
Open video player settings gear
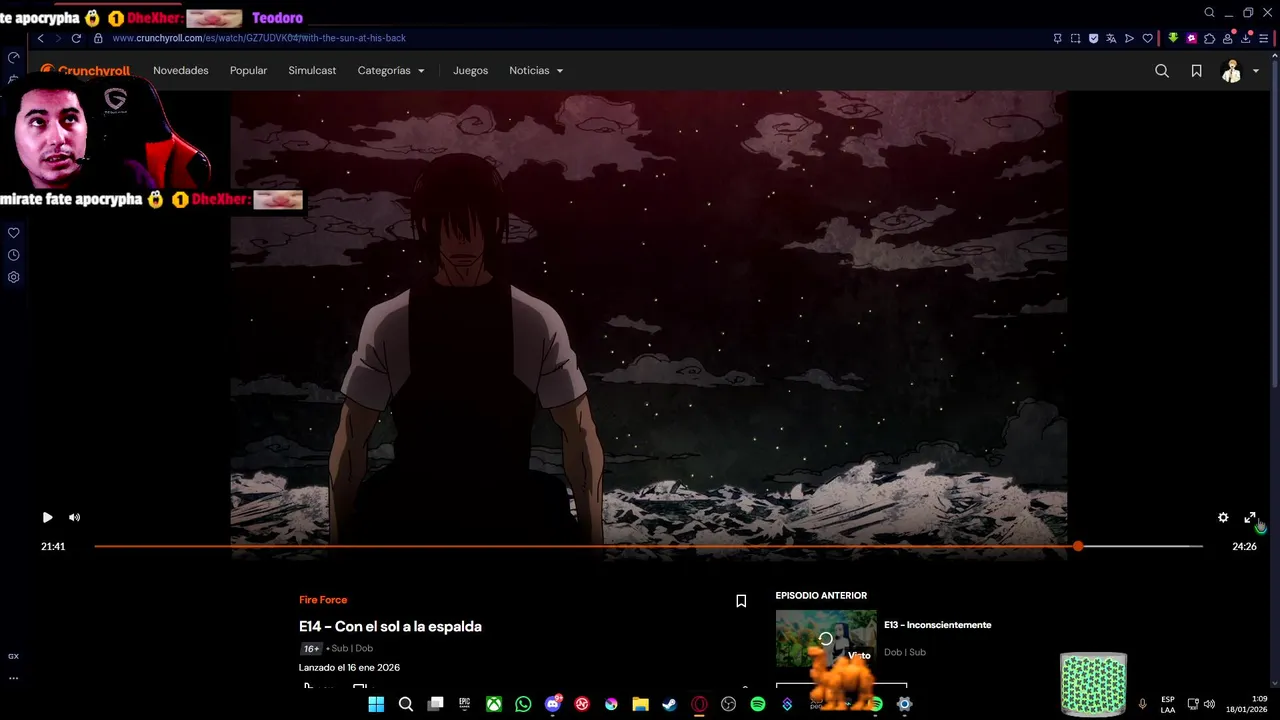click(x=1223, y=517)
